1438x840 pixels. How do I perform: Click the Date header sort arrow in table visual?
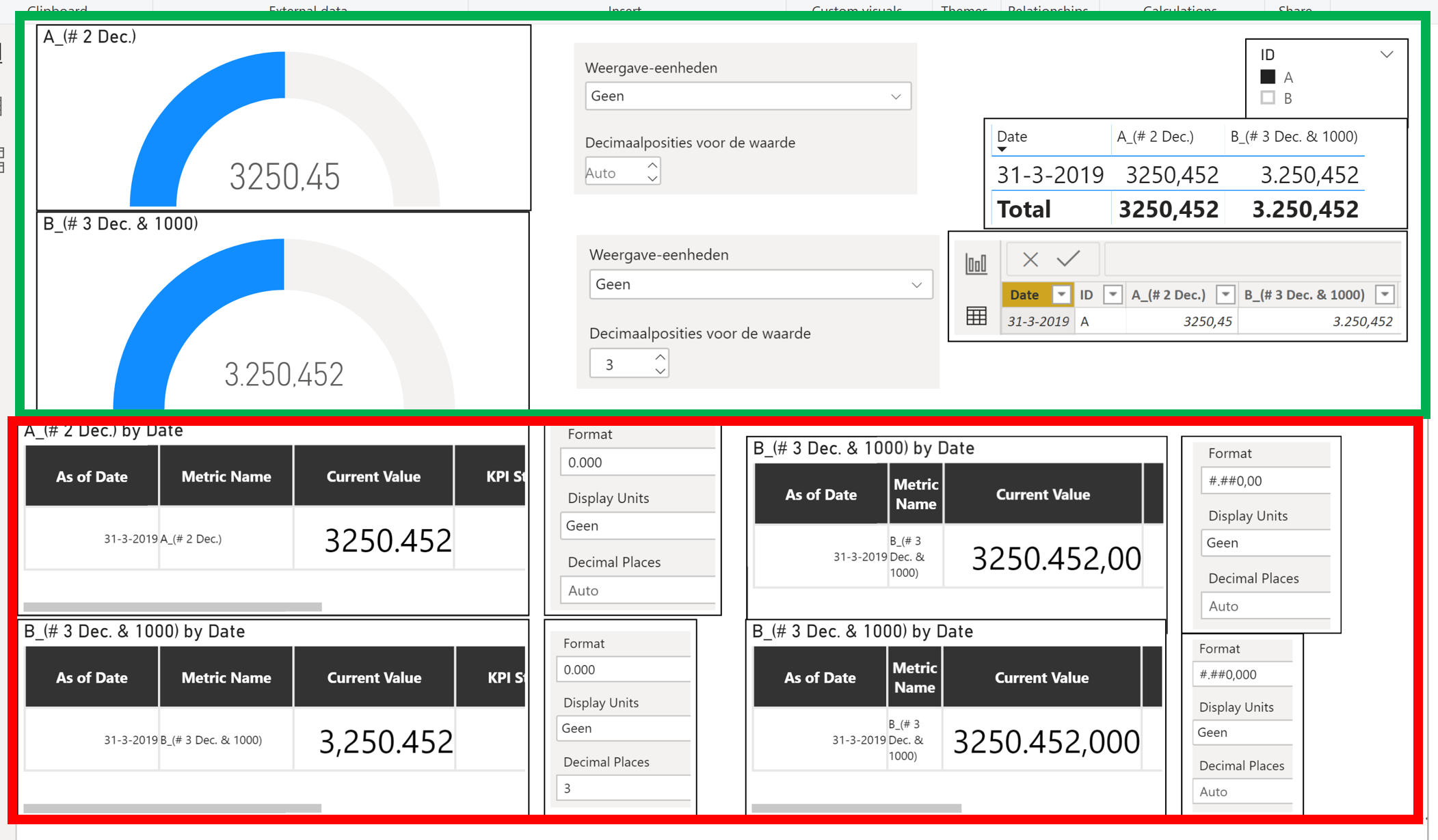click(1002, 149)
